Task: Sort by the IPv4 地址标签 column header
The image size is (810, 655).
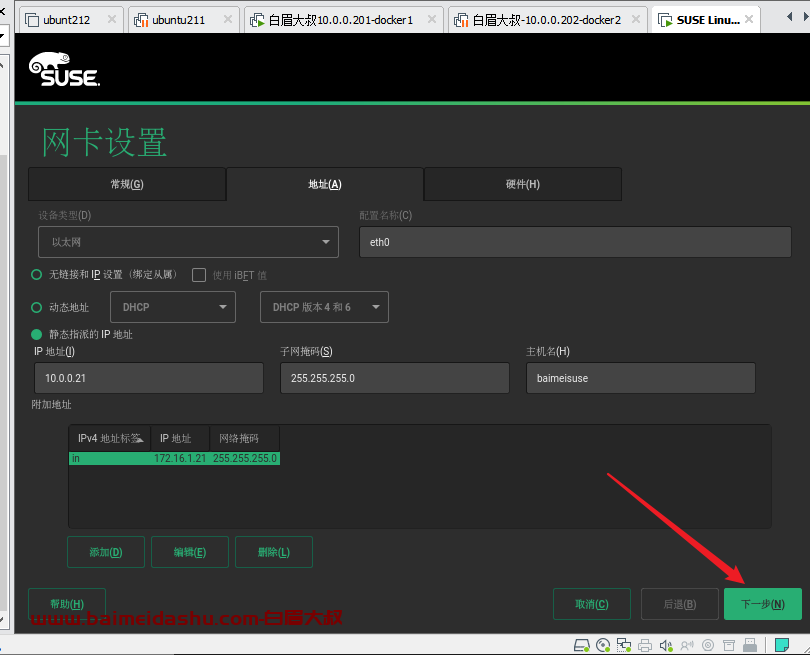Action: coord(110,438)
